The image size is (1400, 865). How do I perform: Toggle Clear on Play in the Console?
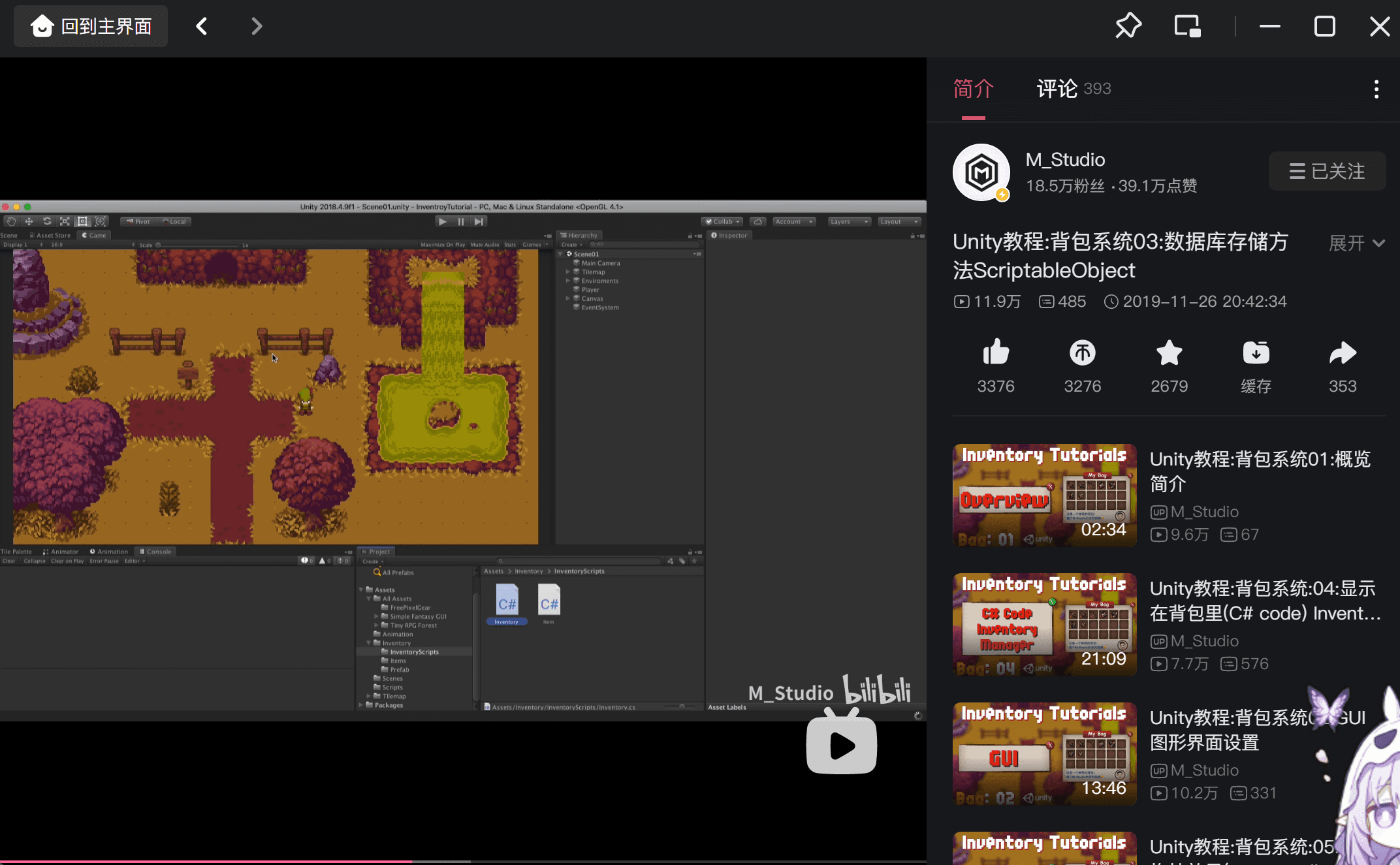67,561
